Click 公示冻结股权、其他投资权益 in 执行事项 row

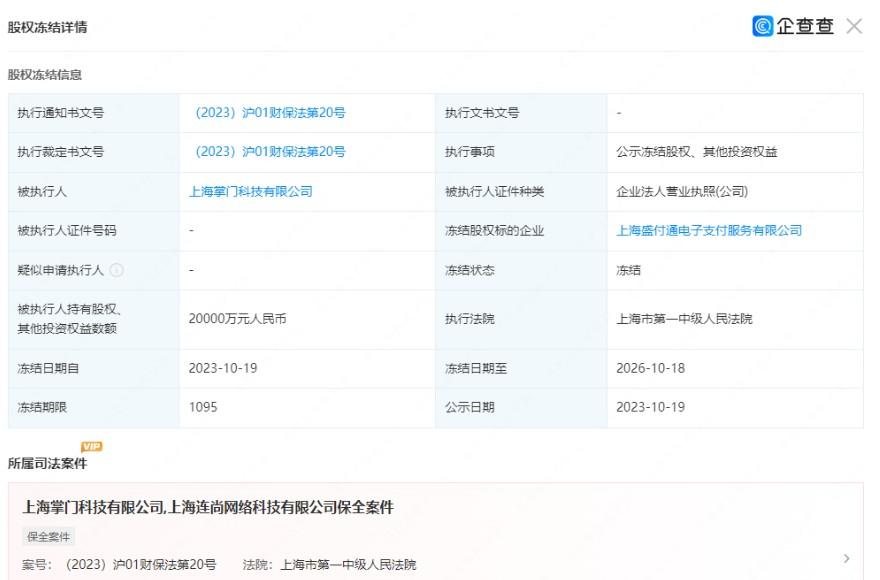(696, 152)
